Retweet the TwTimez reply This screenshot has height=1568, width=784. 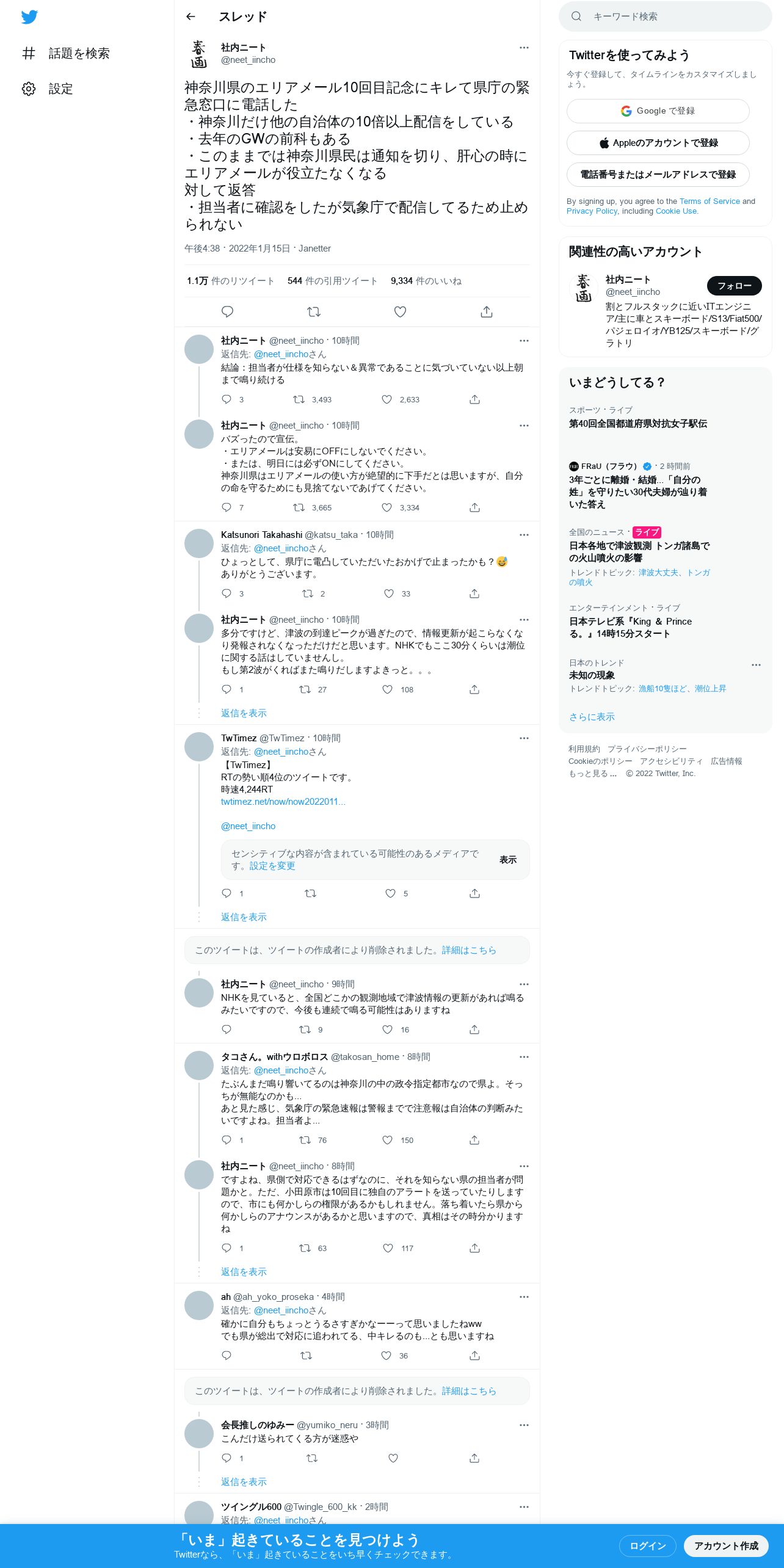pos(310,893)
